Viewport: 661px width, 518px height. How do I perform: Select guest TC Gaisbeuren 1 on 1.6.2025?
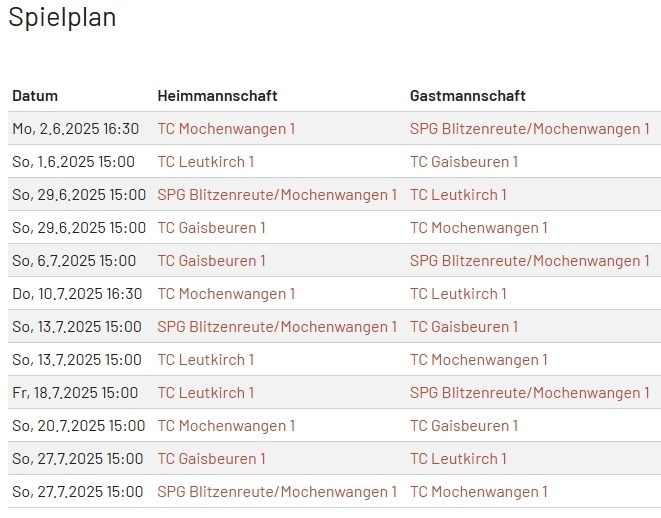[464, 161]
